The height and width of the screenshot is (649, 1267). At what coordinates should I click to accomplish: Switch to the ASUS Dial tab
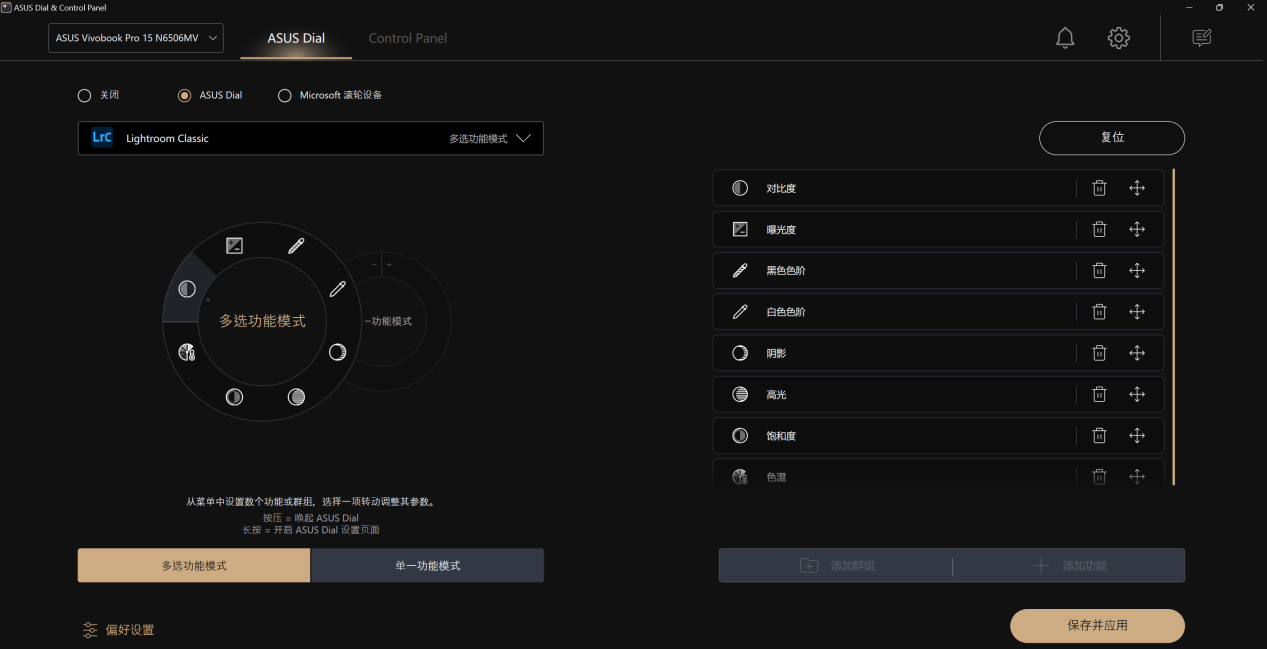pos(296,38)
